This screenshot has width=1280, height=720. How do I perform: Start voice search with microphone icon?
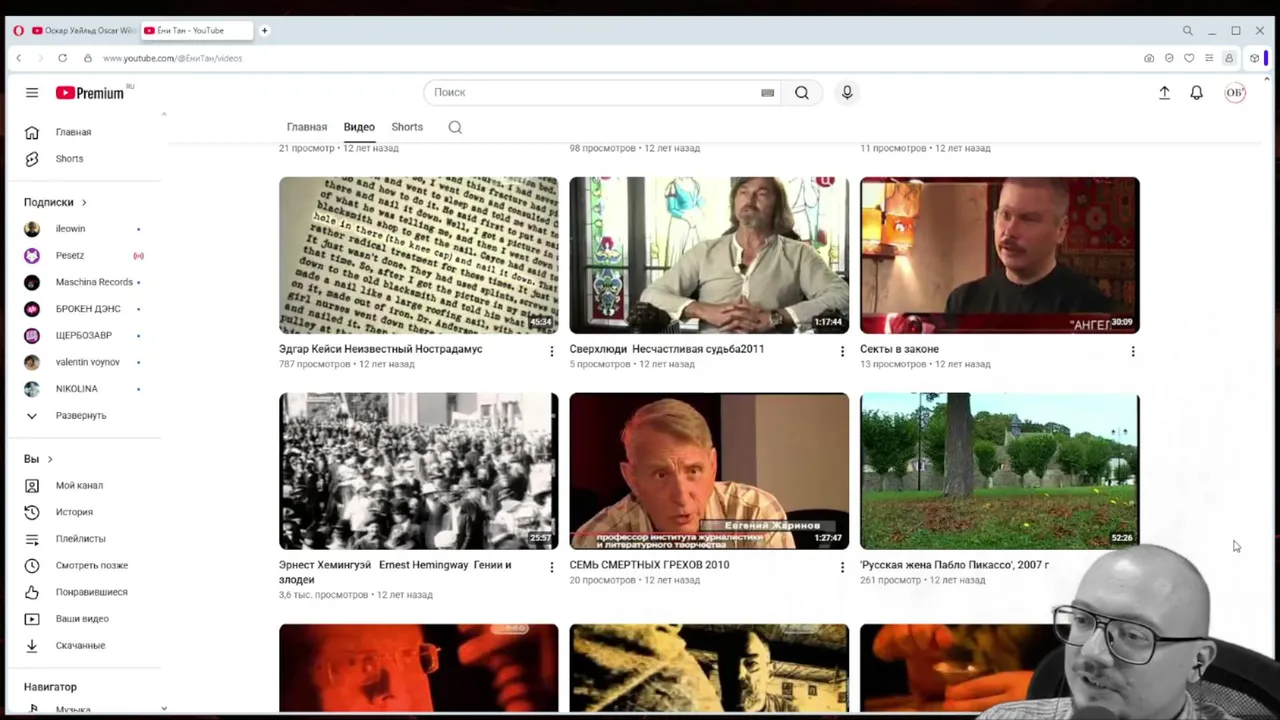pos(847,93)
